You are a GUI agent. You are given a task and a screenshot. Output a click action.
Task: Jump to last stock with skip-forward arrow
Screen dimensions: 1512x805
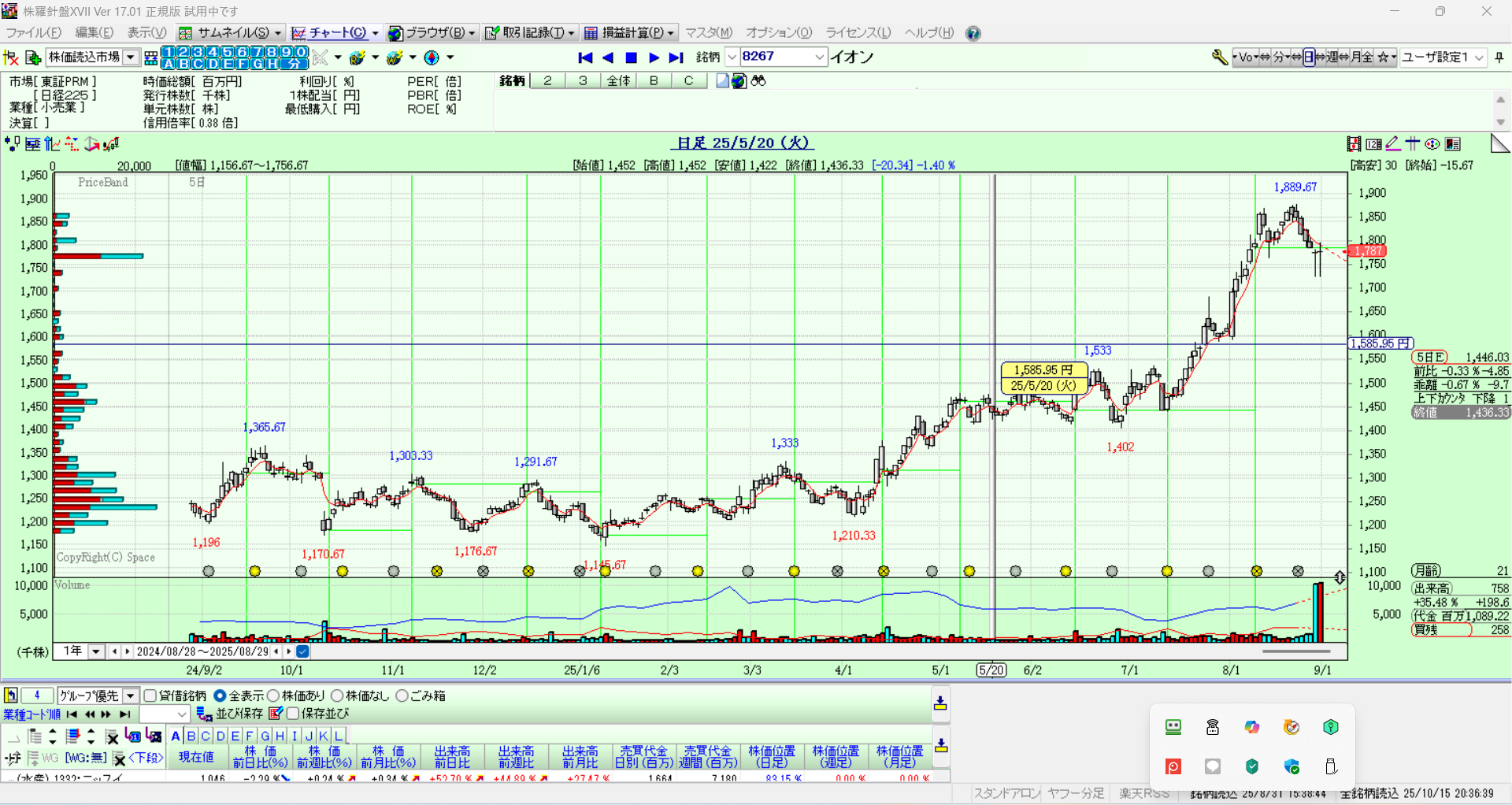pos(676,57)
